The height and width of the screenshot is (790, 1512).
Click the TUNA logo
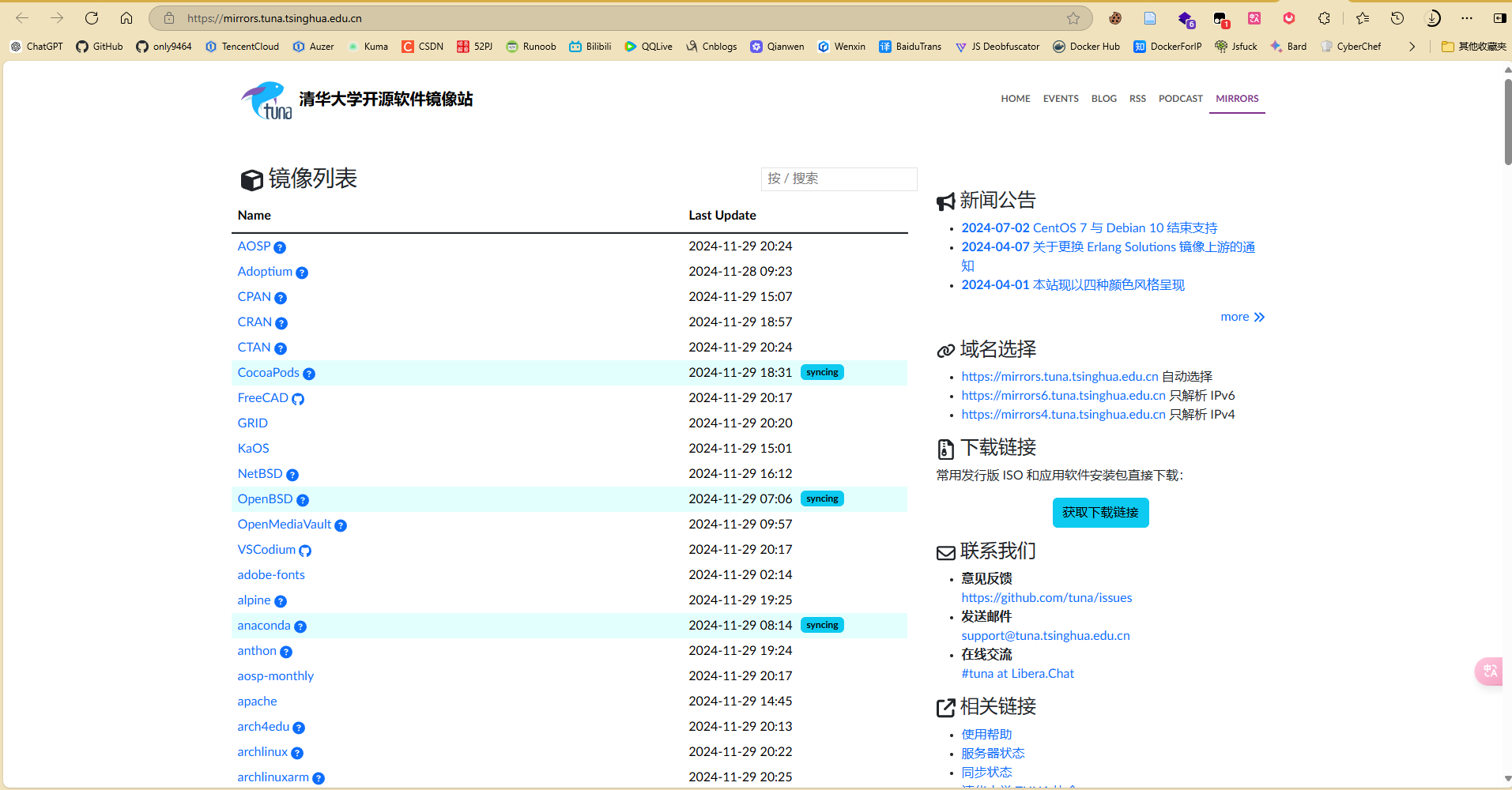pyautogui.click(x=266, y=100)
